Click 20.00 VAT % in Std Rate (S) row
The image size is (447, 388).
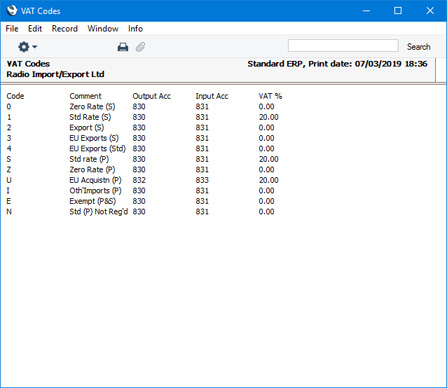click(269, 117)
